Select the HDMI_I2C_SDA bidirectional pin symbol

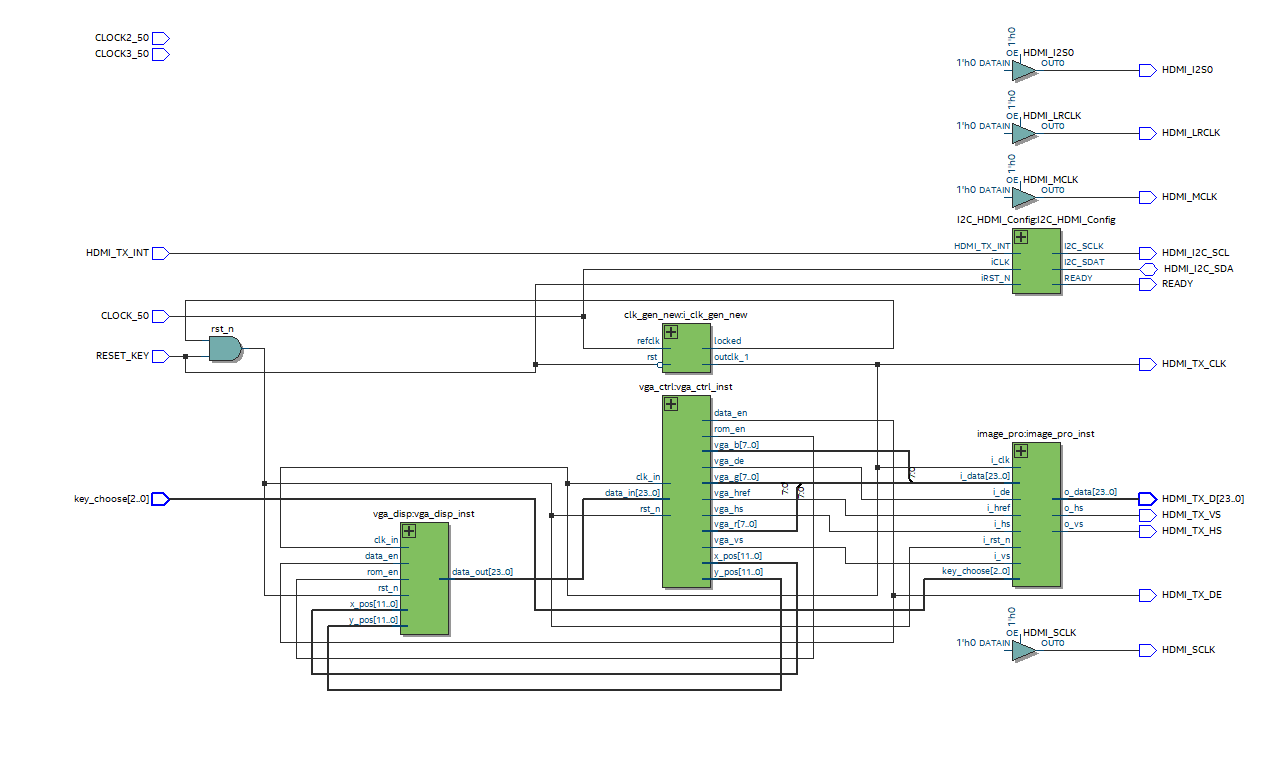pos(1148,269)
